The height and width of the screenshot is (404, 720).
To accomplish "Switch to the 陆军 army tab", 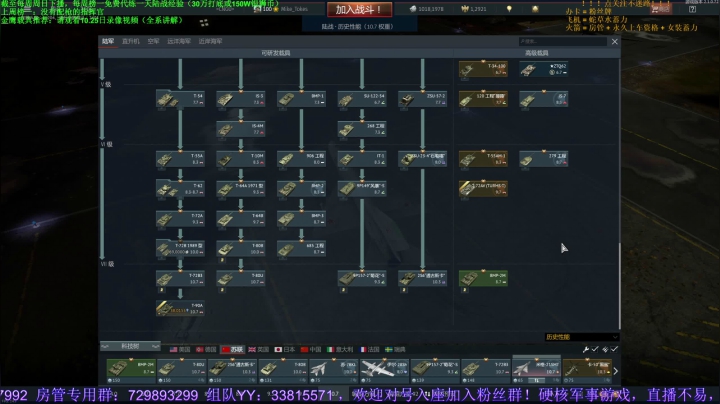I will (108, 41).
